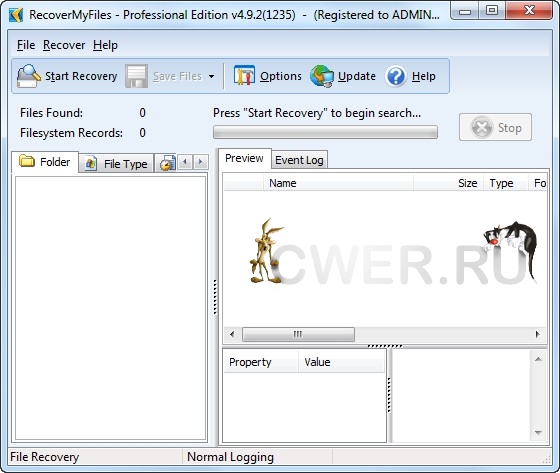Image resolution: width=560 pixels, height=473 pixels.
Task: Click the file list scroll left arrow
Action: (x=232, y=334)
